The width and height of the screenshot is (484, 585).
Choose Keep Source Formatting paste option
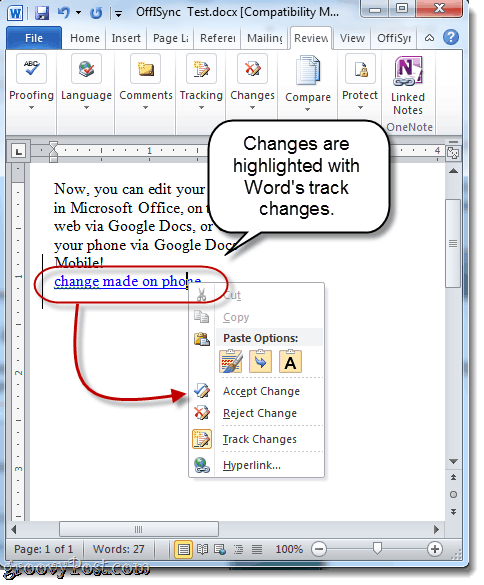coord(231,362)
